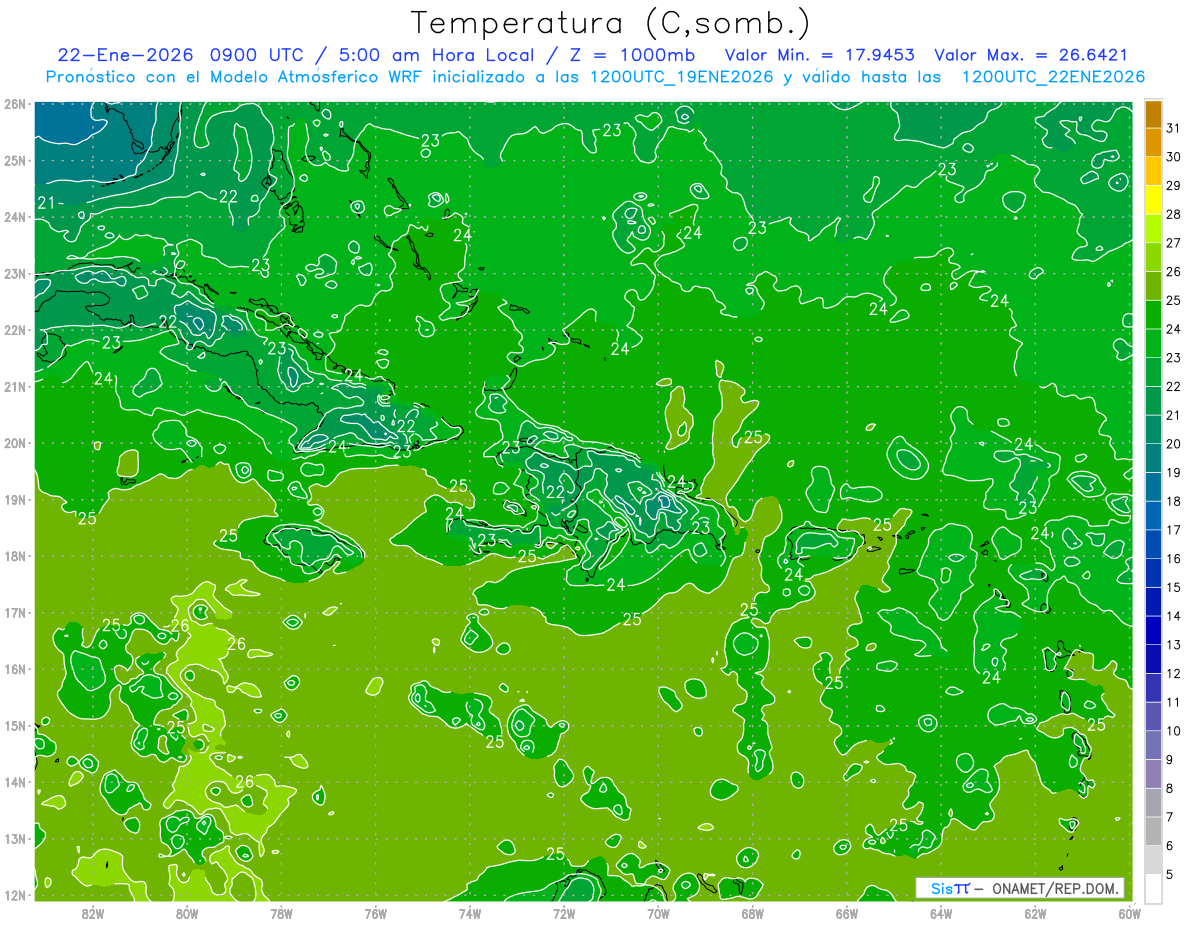Screen dimensions: 1200x927
Task: Select the 'Valor Min. = 17.9453' readout
Action: click(819, 55)
